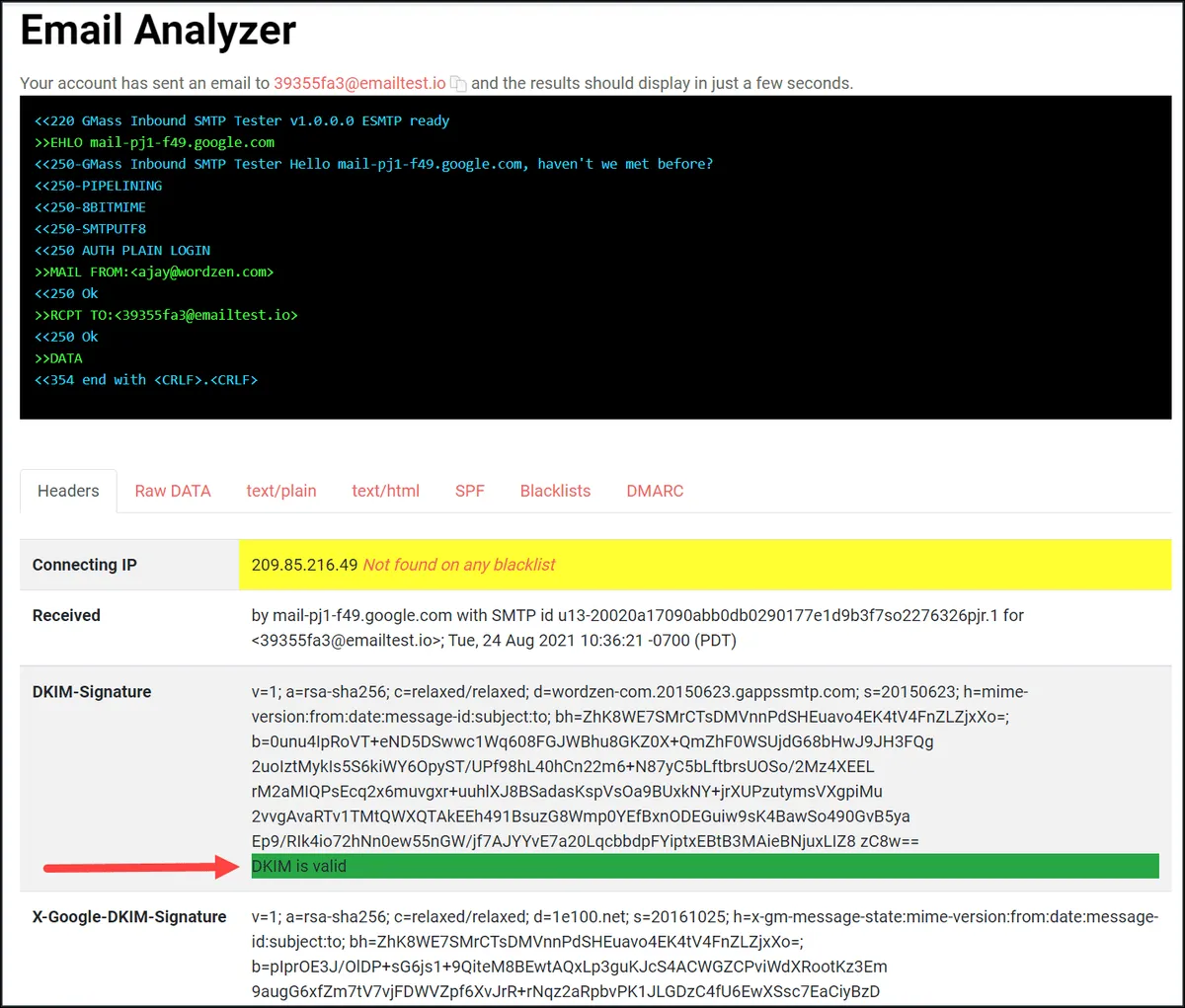Click the '<<220 GMass Inbound SMTP Tester' line
Image resolution: width=1185 pixels, height=1008 pixels.
[x=242, y=120]
